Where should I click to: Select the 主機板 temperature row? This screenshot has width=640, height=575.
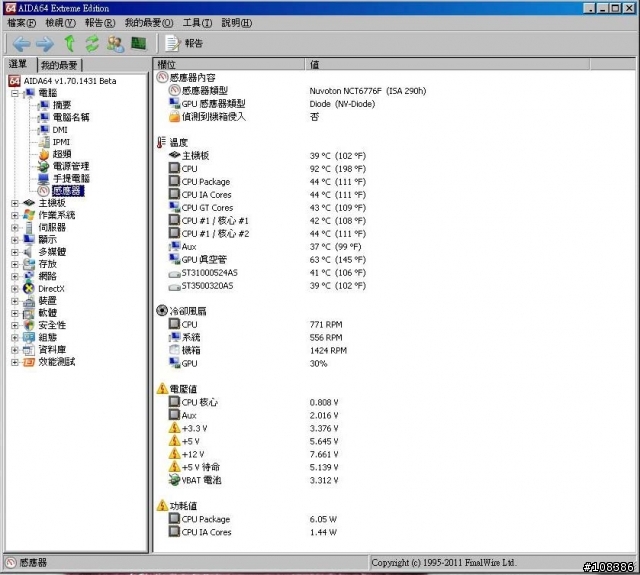[267, 155]
